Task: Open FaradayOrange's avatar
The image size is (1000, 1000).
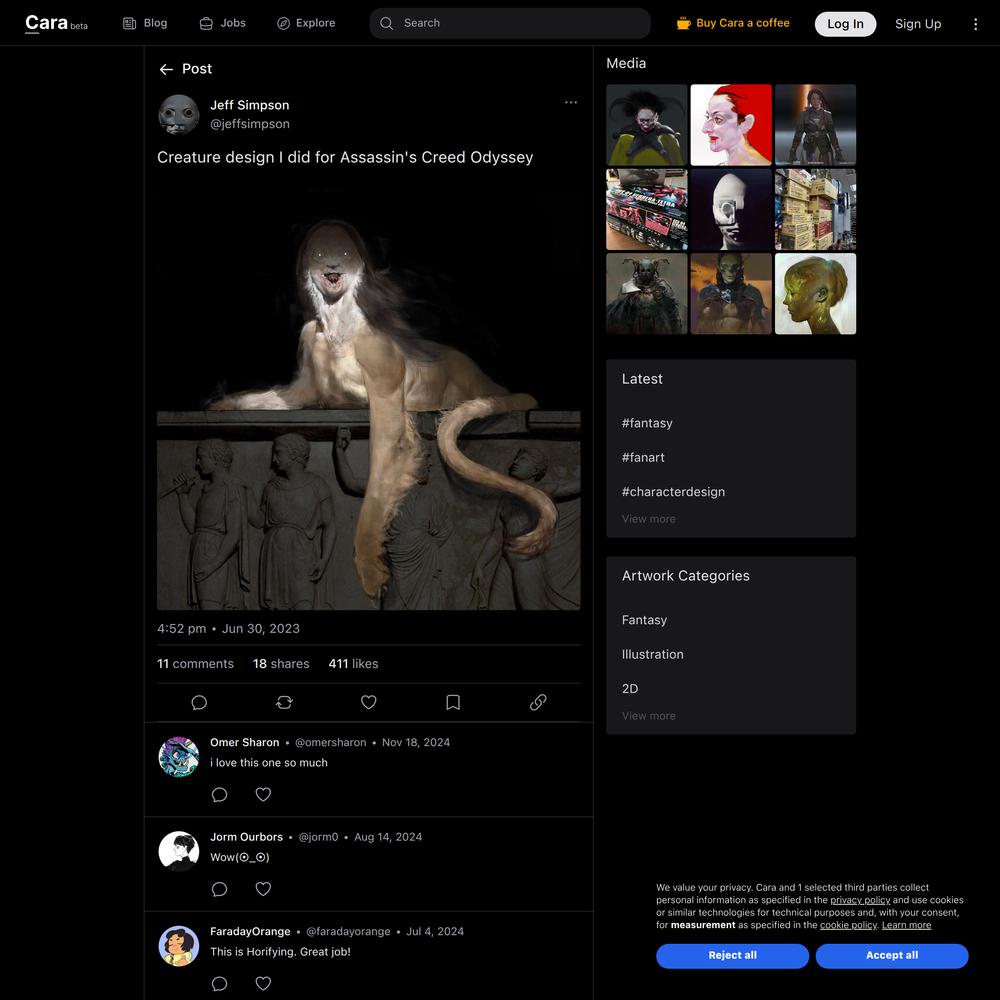Action: (179, 945)
